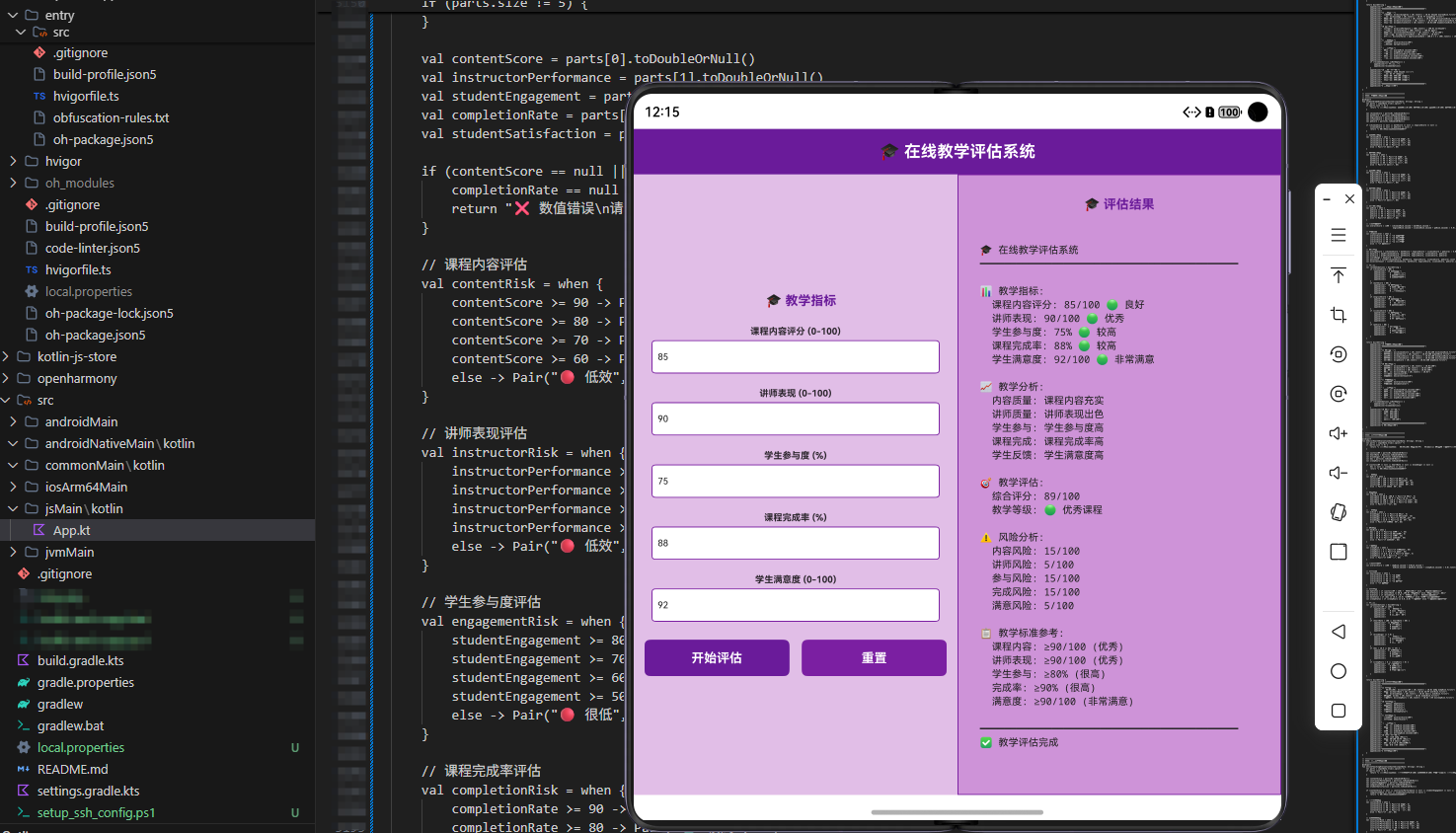Click the battery 100 indicator in phone status bar

point(1230,113)
